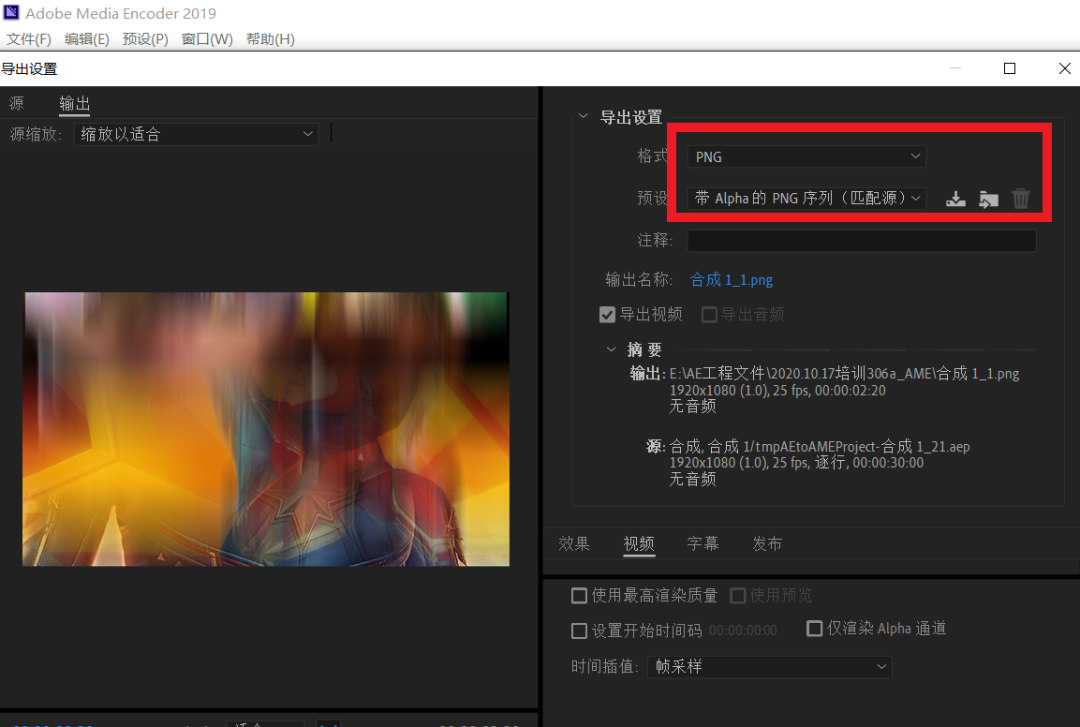The image size is (1080, 727).
Task: Open the 预设(P) menu
Action: [145, 39]
